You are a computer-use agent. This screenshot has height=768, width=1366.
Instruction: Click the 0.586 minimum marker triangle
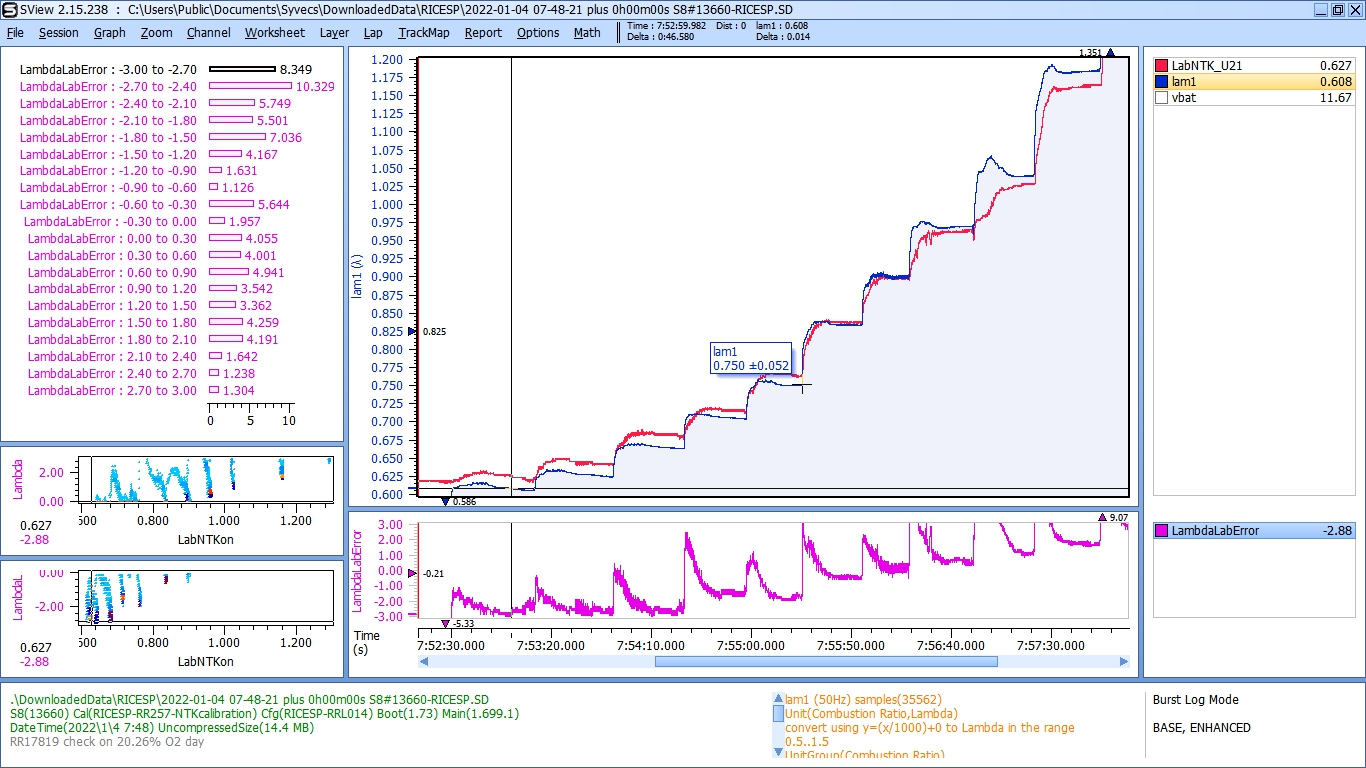445,502
